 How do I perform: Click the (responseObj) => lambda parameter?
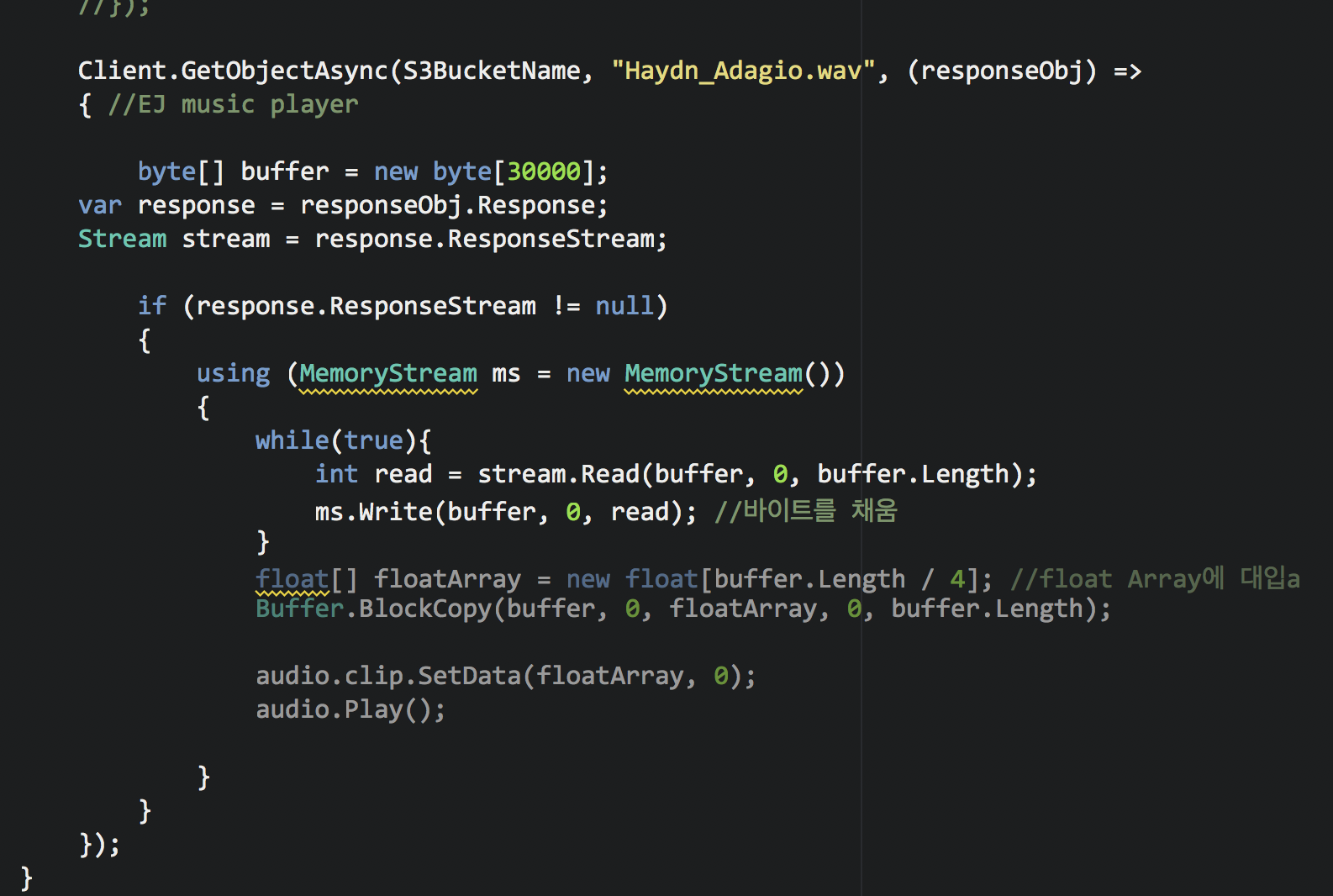point(1025,71)
